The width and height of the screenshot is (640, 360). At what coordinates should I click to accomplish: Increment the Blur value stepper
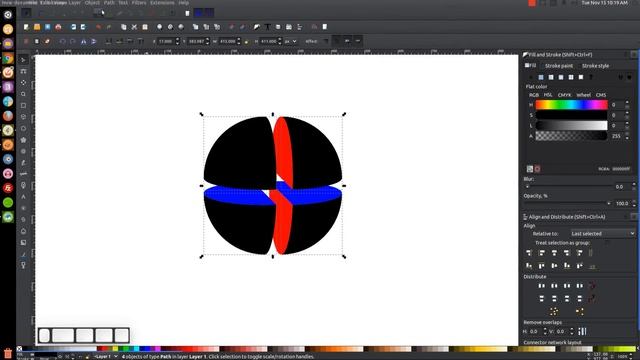(x=634, y=184)
